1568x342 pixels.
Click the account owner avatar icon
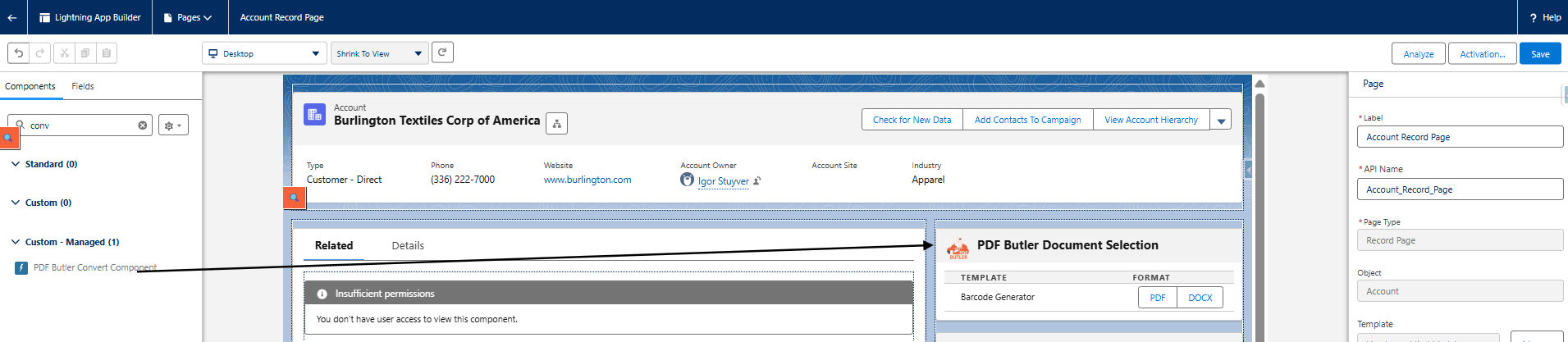click(x=688, y=180)
